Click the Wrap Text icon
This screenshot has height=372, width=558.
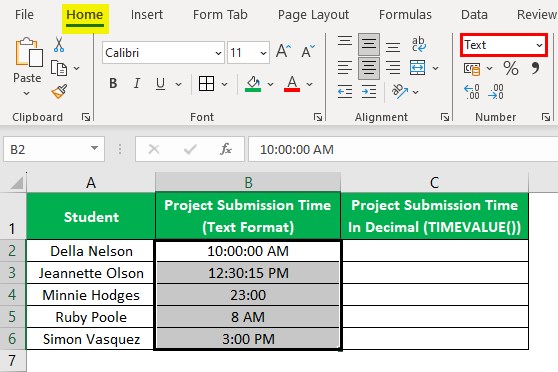(419, 44)
